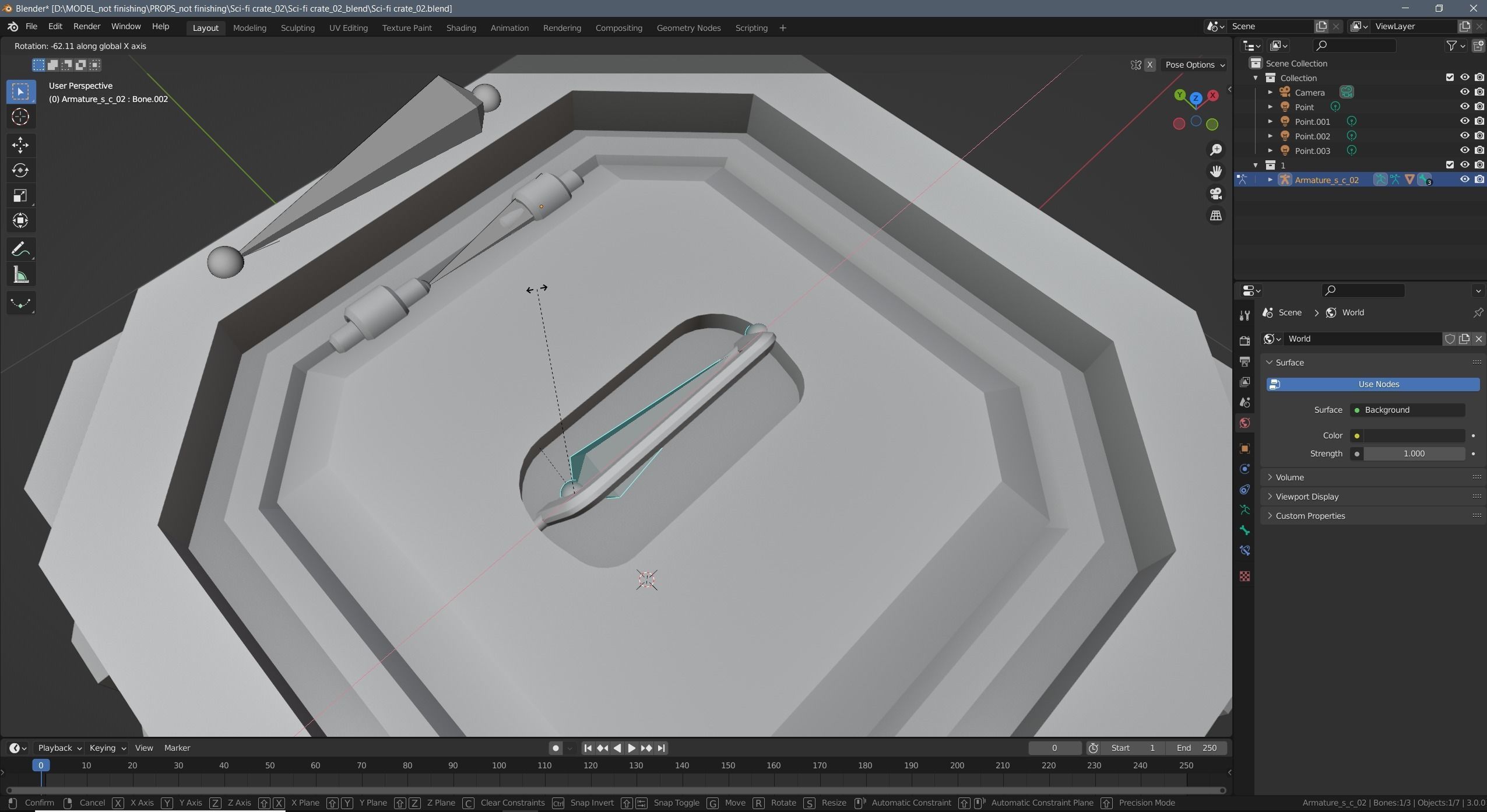
Task: Select the Cursor tool
Action: 20,117
